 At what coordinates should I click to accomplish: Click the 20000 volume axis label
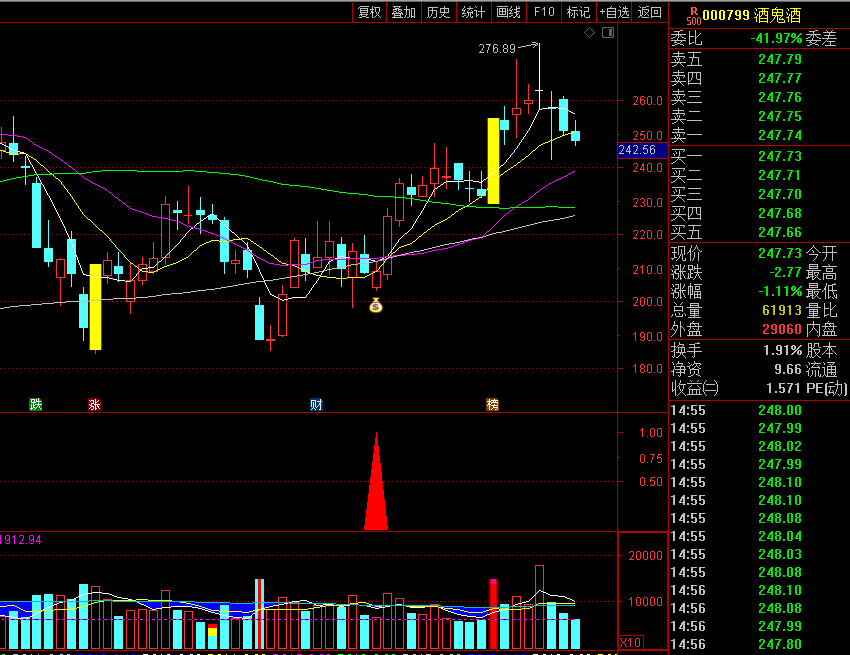click(x=645, y=556)
